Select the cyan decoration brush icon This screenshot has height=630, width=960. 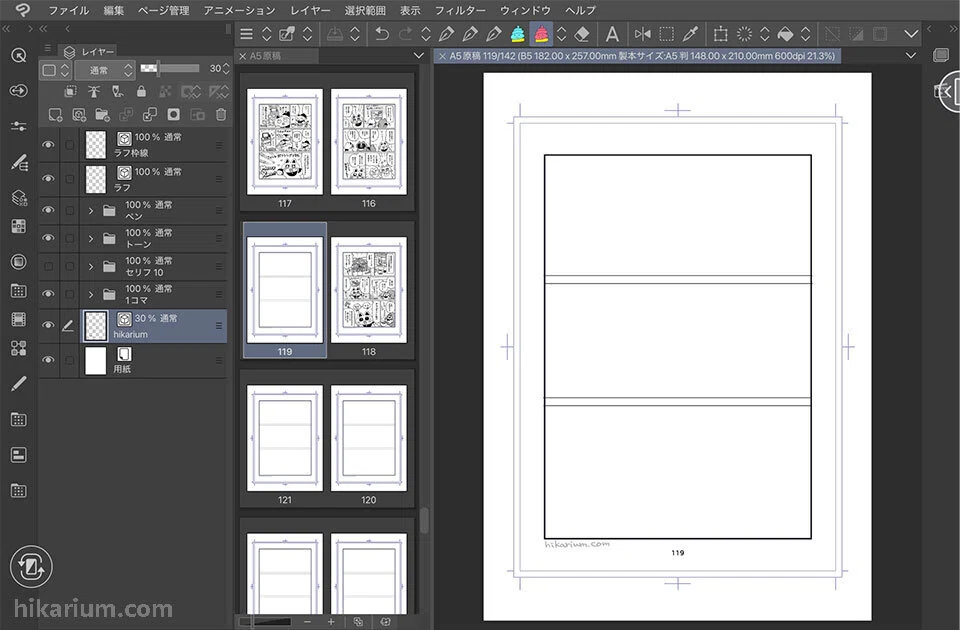[x=518, y=34]
